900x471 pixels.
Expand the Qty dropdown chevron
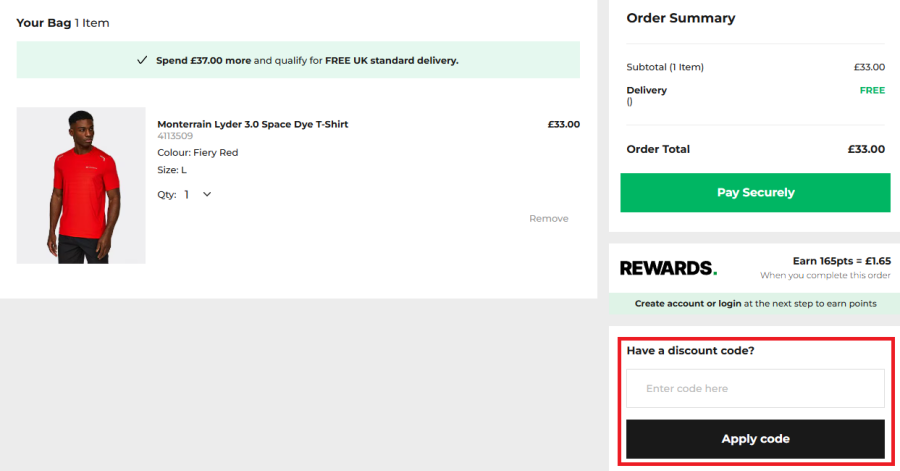click(207, 194)
